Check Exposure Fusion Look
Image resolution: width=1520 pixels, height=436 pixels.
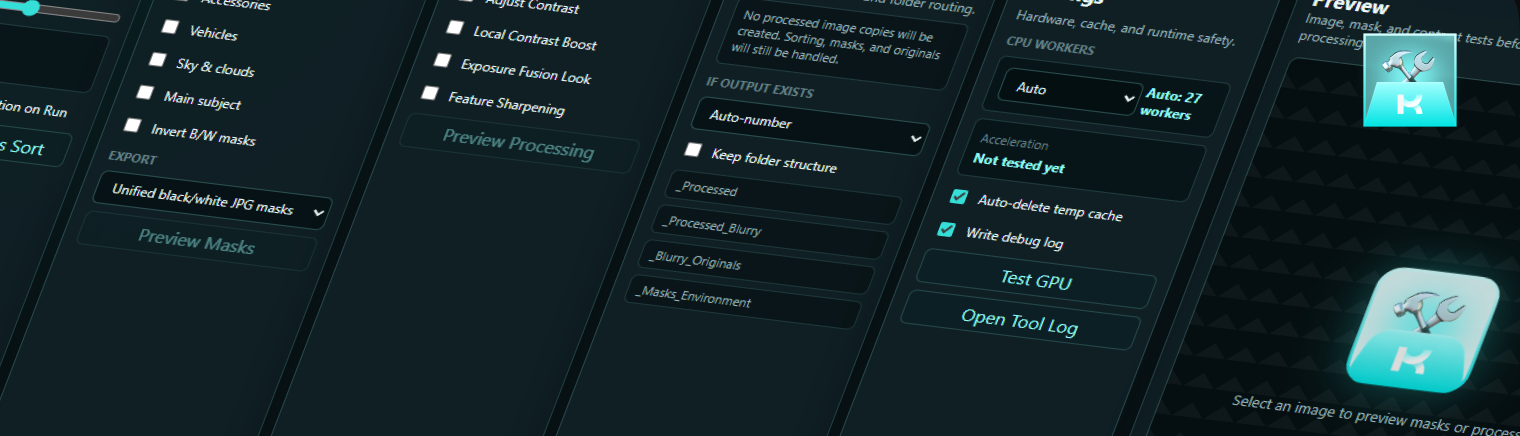pos(442,60)
